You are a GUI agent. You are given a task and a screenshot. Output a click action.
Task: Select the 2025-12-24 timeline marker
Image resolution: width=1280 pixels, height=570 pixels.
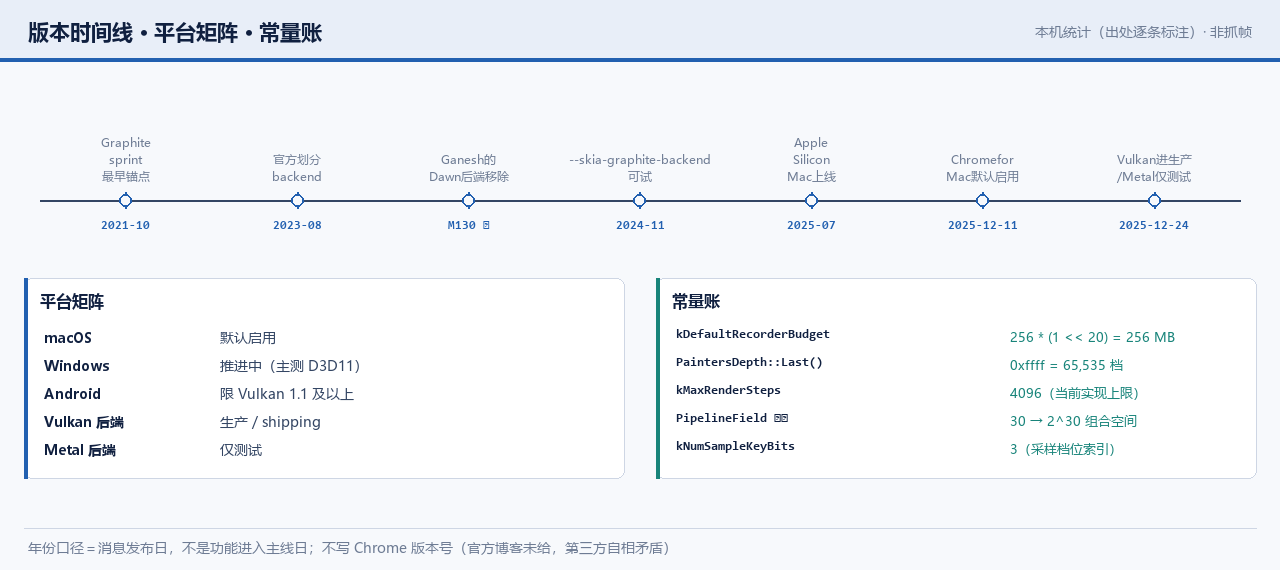point(1154,201)
